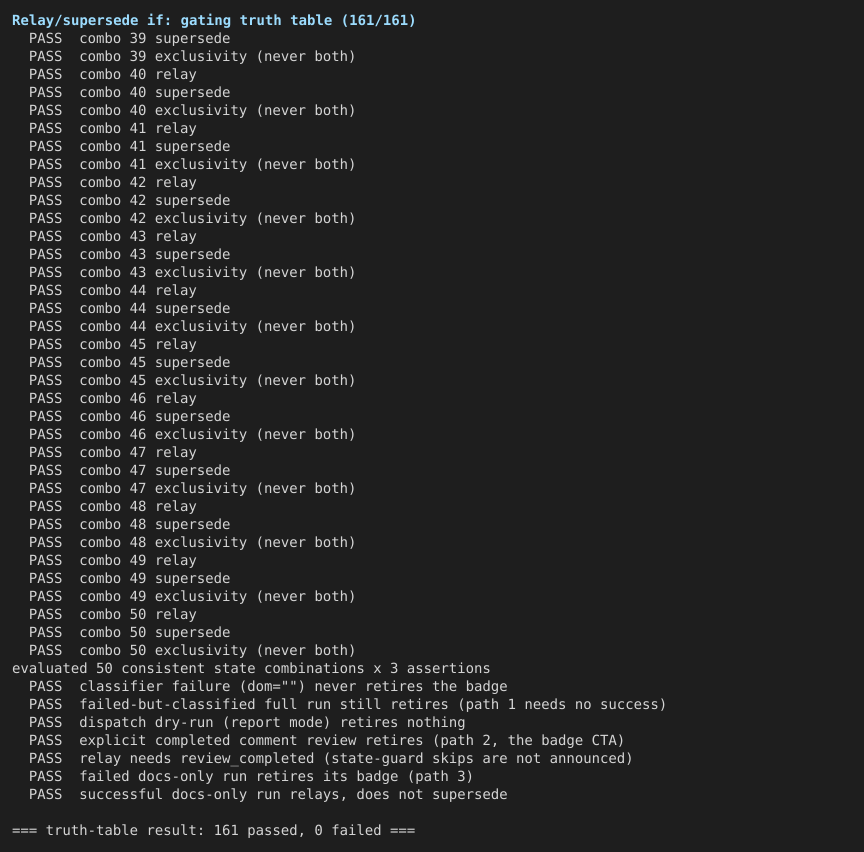Viewport: 864px width, 852px height.
Task: Click 'combo 50 exclusivity (never both)' line
Action: pos(192,650)
